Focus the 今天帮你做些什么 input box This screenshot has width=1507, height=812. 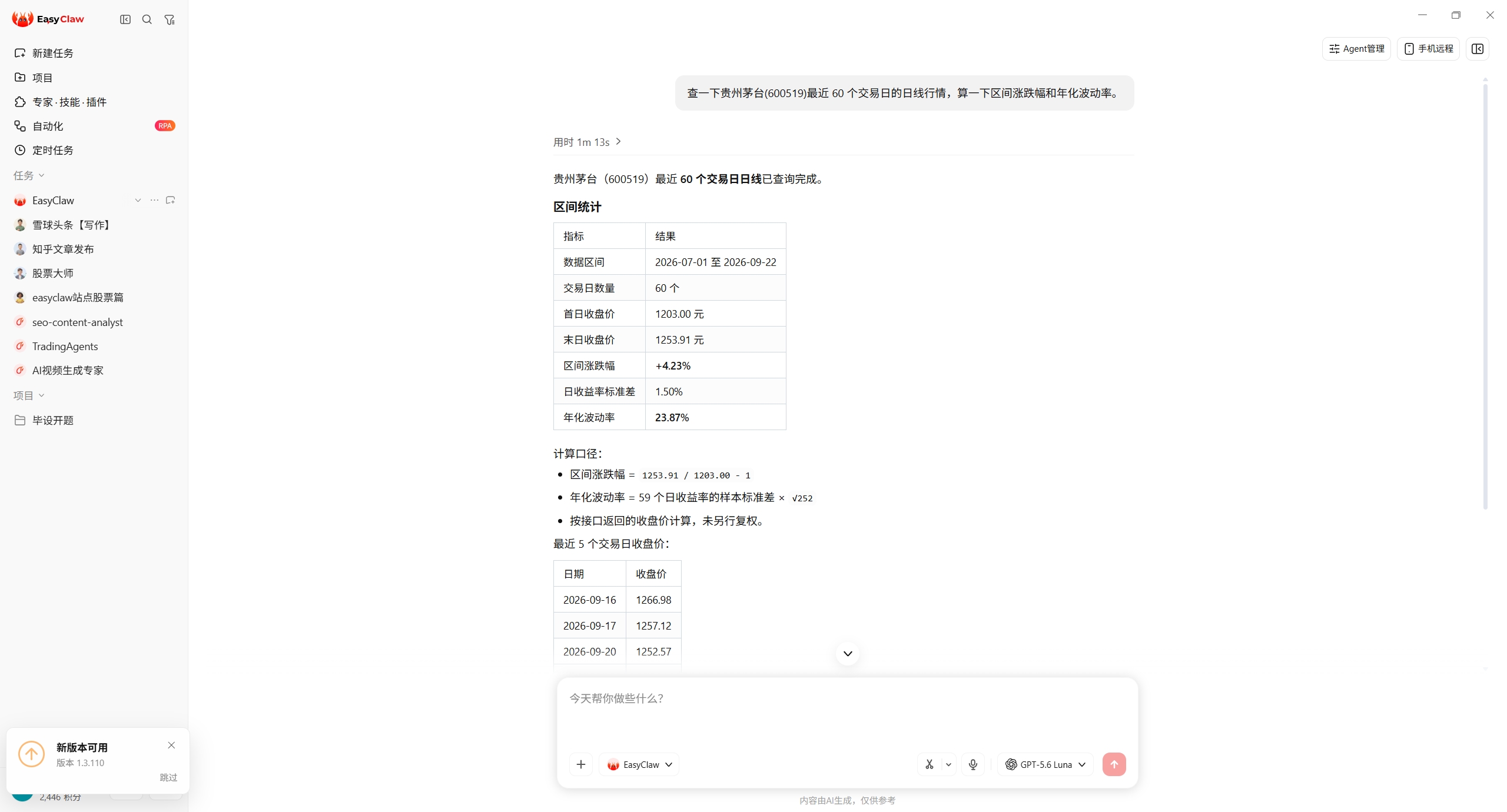(x=848, y=712)
